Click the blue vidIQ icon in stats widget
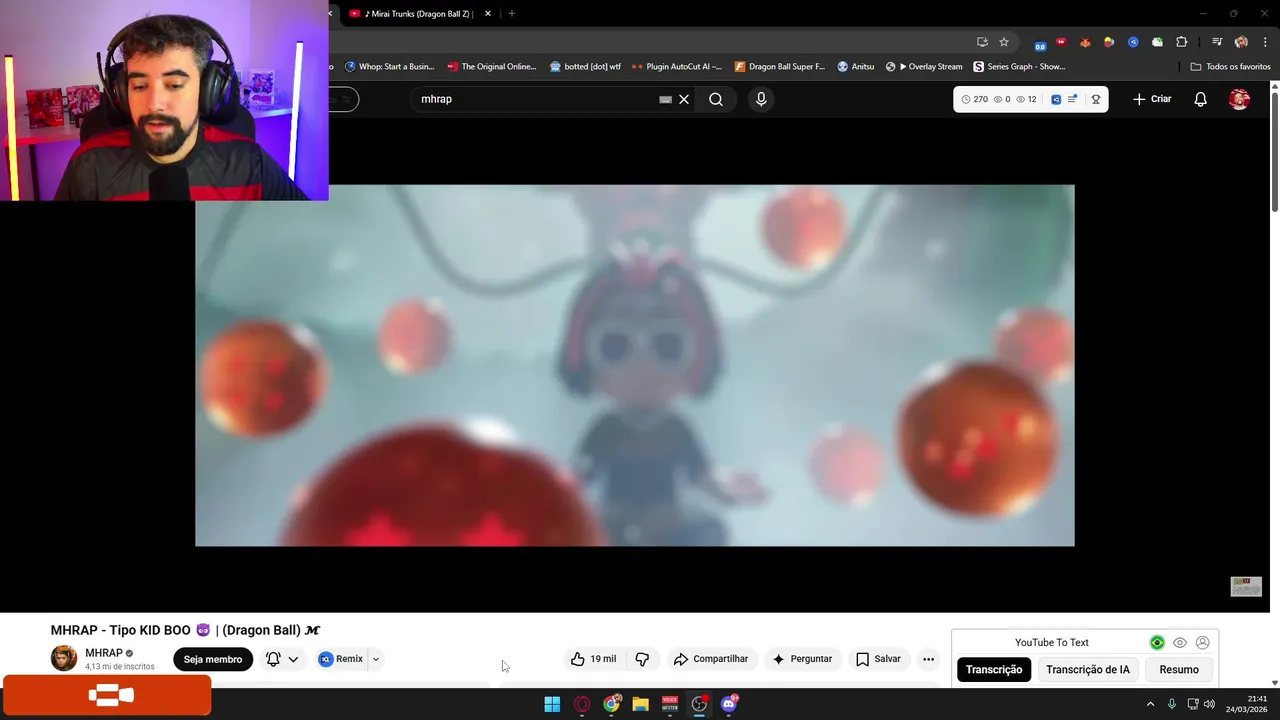 [1056, 99]
